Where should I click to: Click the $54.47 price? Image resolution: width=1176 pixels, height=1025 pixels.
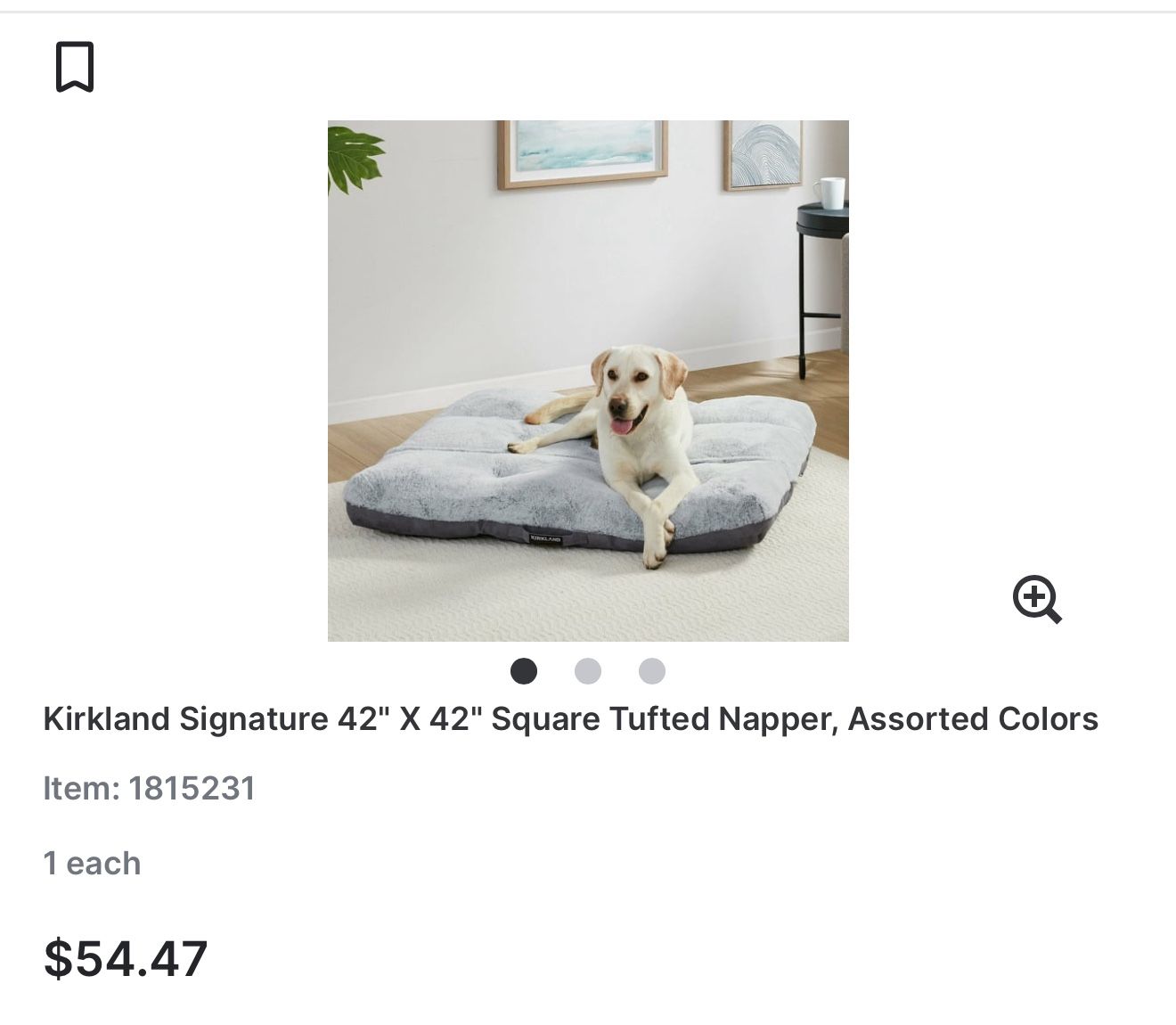pyautogui.click(x=126, y=958)
